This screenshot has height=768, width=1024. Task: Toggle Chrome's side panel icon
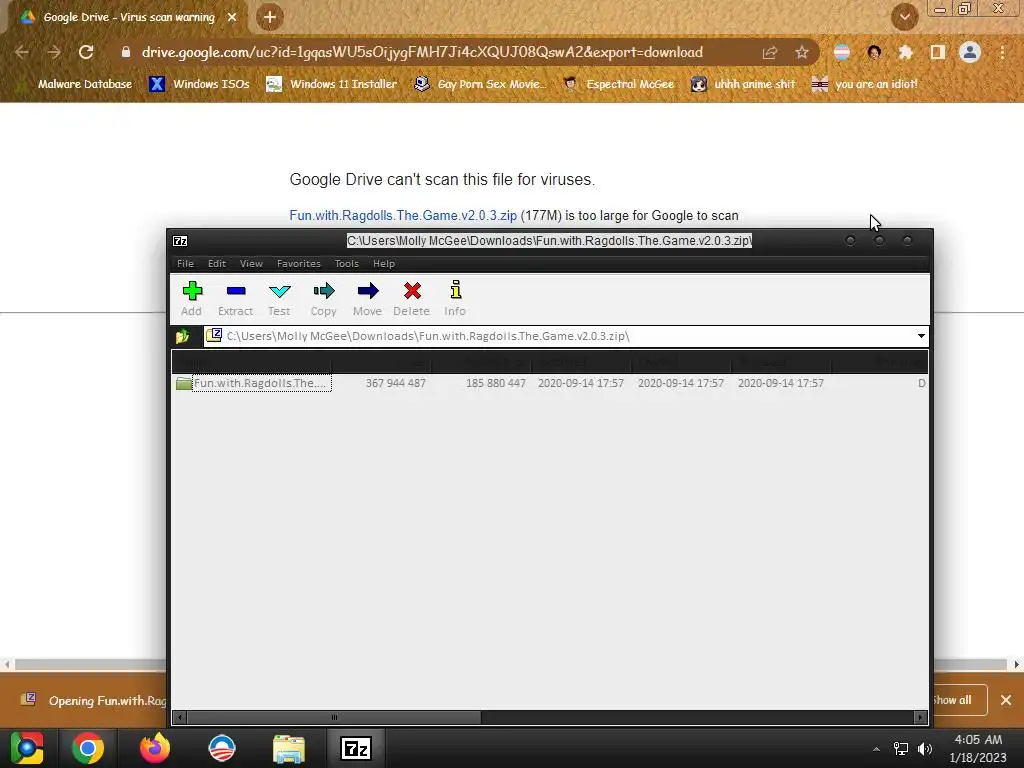click(x=938, y=52)
